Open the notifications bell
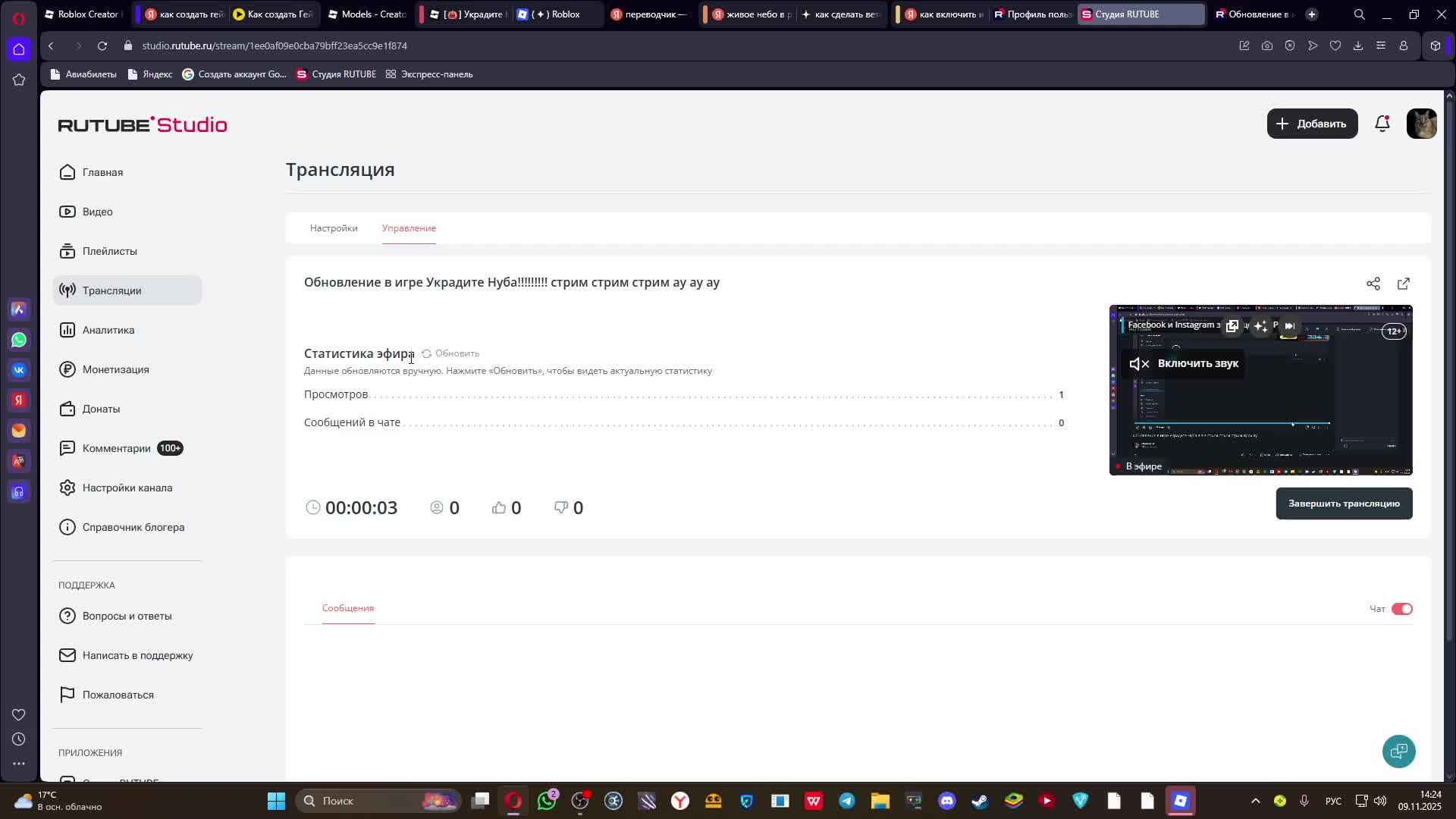Image resolution: width=1456 pixels, height=819 pixels. tap(1382, 124)
